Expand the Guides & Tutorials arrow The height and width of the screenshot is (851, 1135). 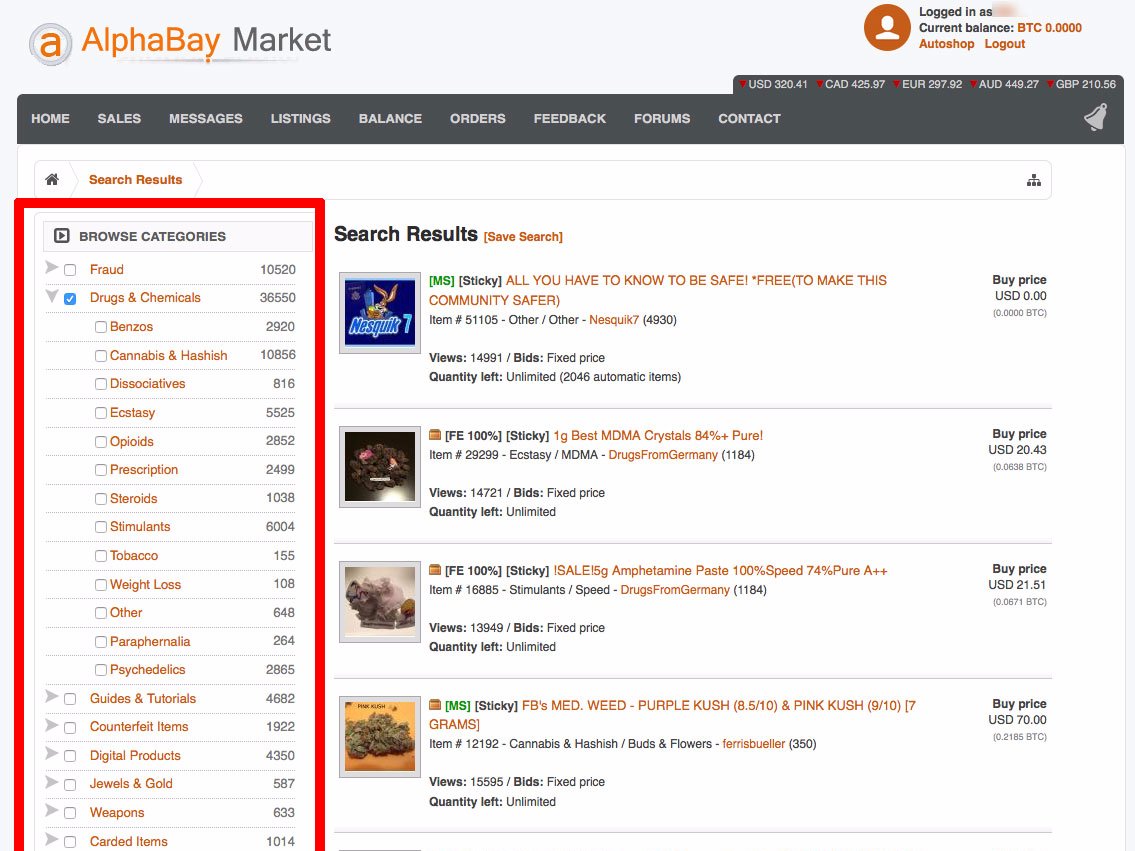[x=51, y=696]
